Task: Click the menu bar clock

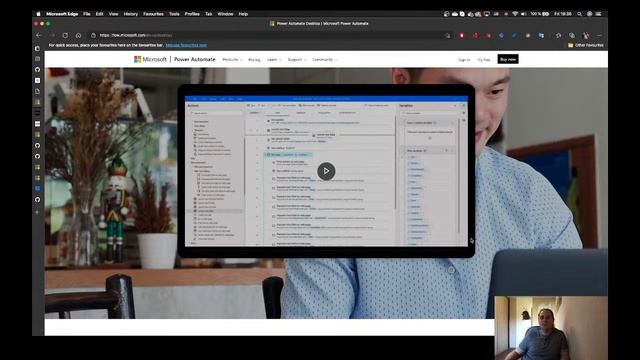Action: pyautogui.click(x=563, y=14)
